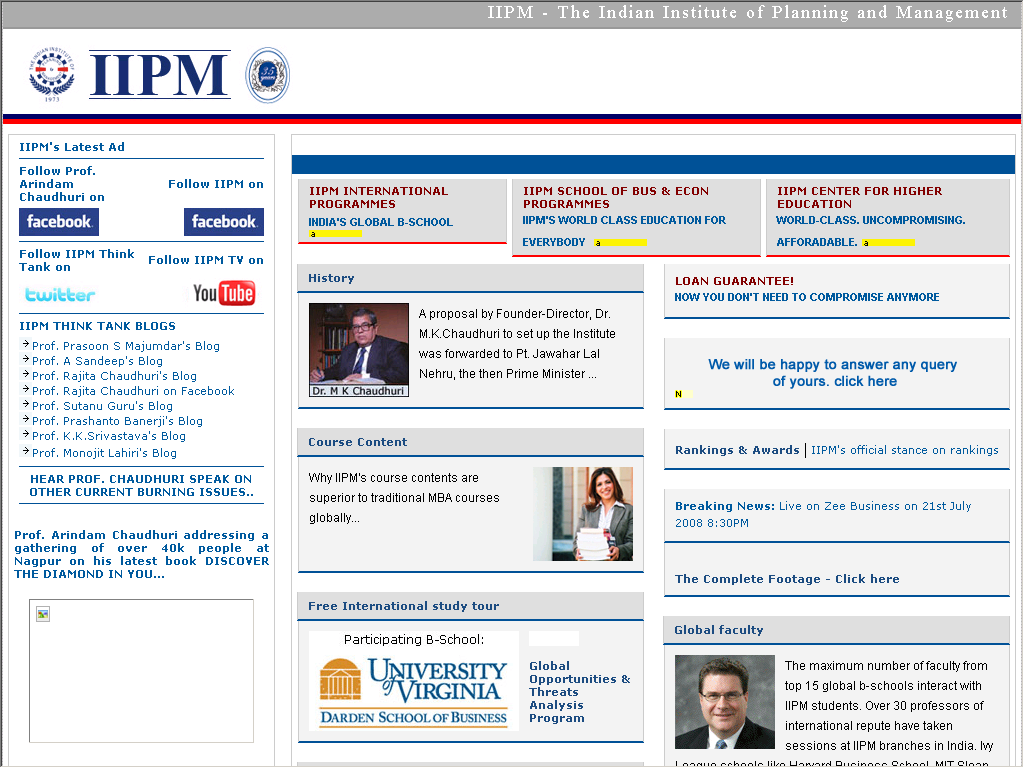The width and height of the screenshot is (1024, 768).
Task: Open the Global faculty heading
Action: [718, 630]
